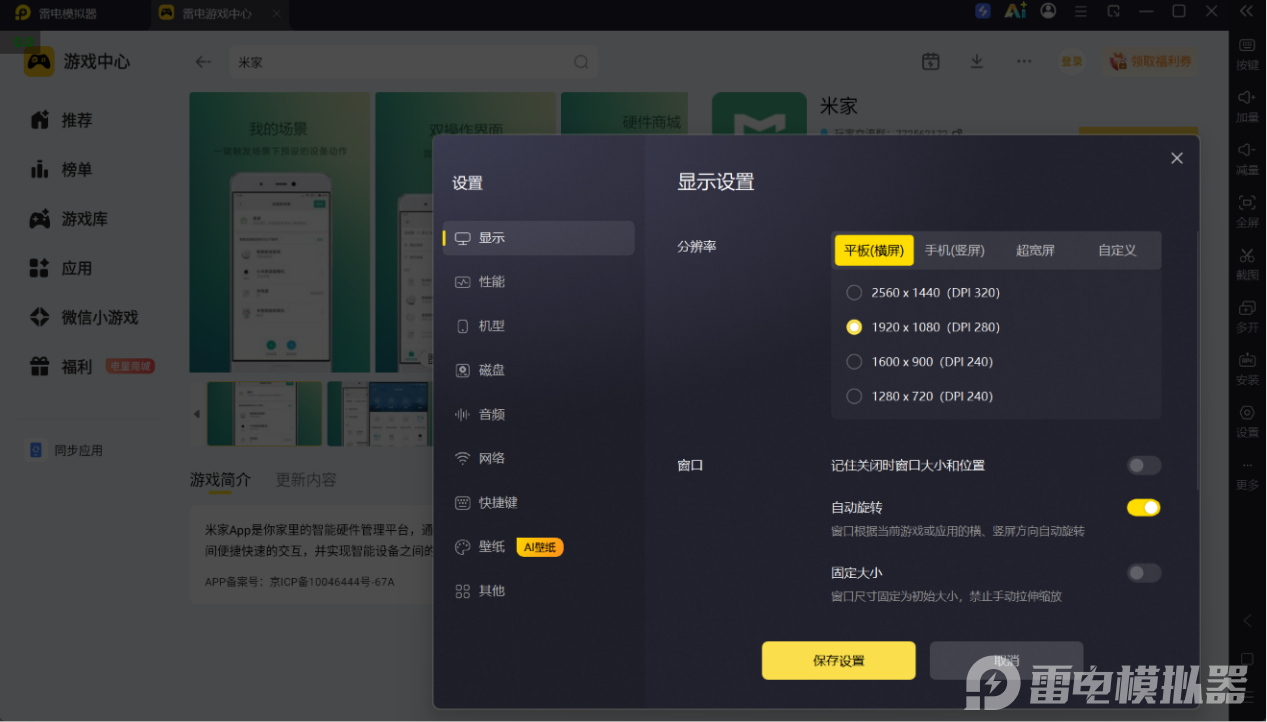Click the back arrow beside search box
The width and height of the screenshot is (1267, 722).
[x=203, y=62]
